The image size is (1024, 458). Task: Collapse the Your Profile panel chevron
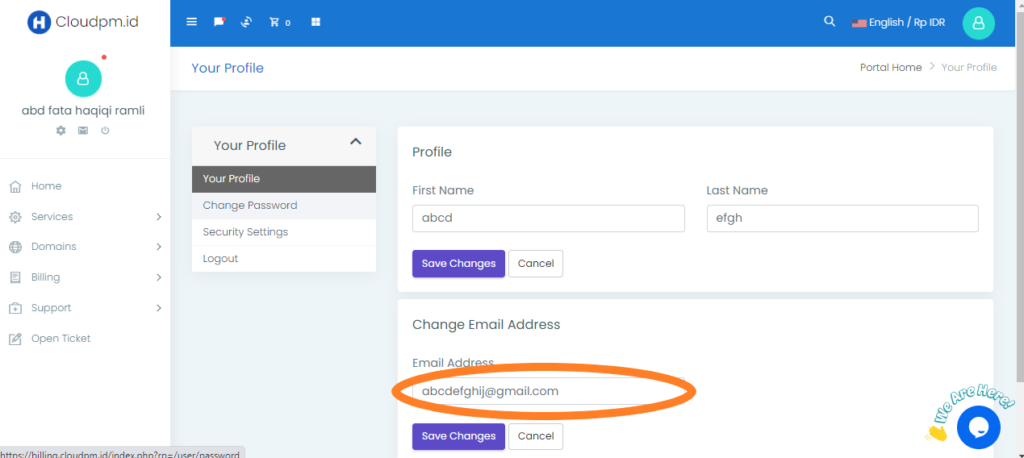355,141
